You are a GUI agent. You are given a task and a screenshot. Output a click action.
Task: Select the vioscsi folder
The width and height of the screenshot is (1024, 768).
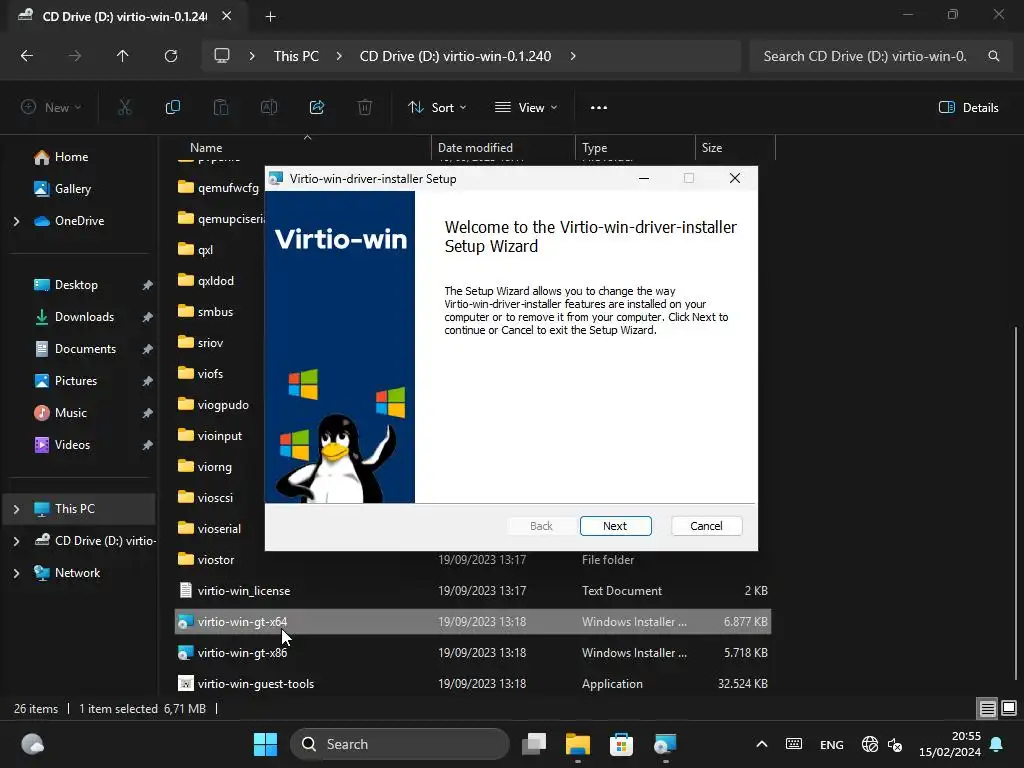[x=215, y=498]
